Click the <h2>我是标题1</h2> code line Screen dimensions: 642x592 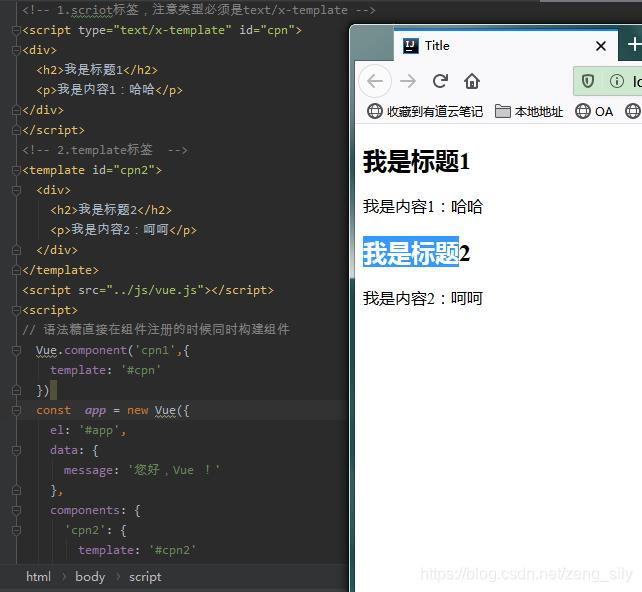pyautogui.click(x=97, y=70)
